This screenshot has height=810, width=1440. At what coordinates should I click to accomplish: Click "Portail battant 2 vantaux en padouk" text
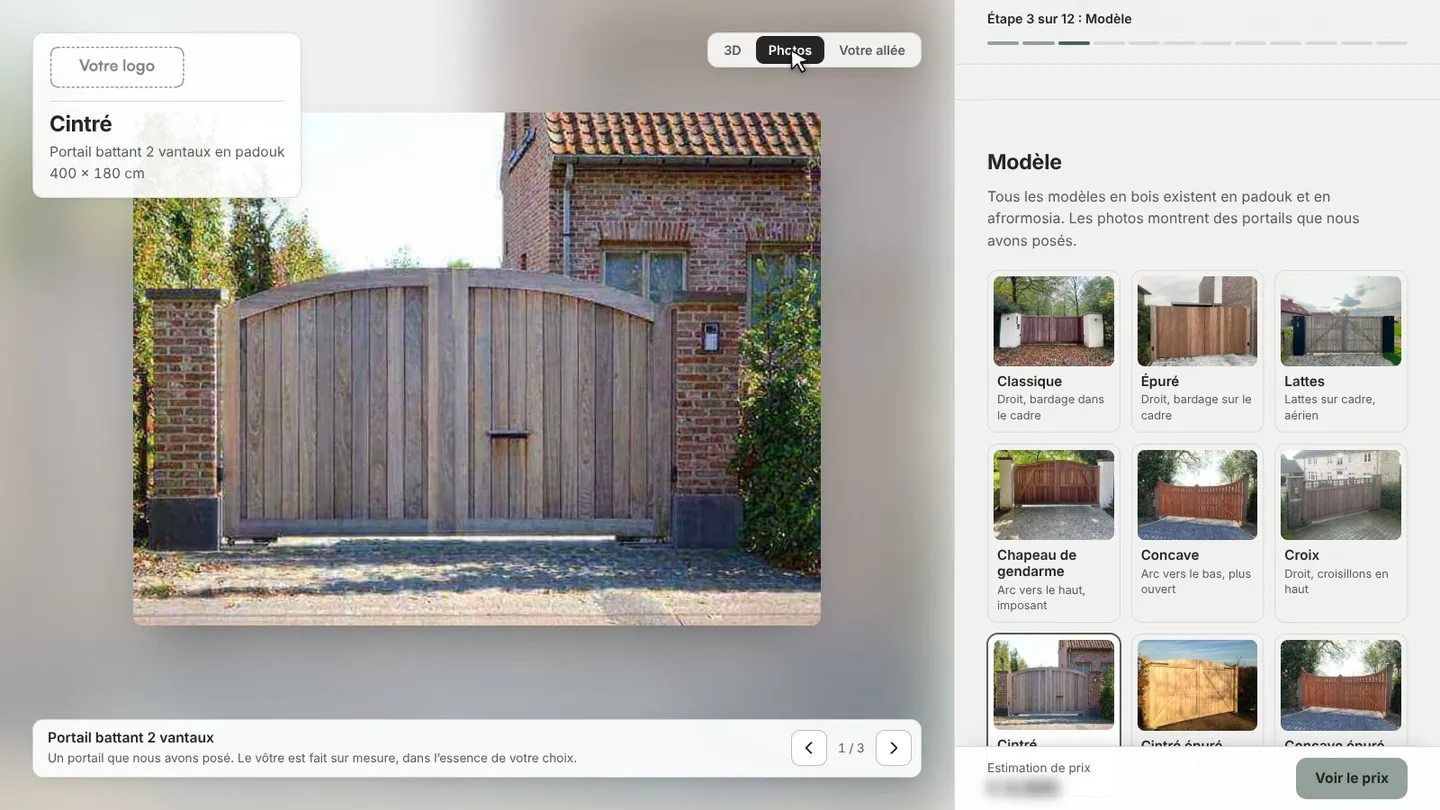(x=167, y=152)
